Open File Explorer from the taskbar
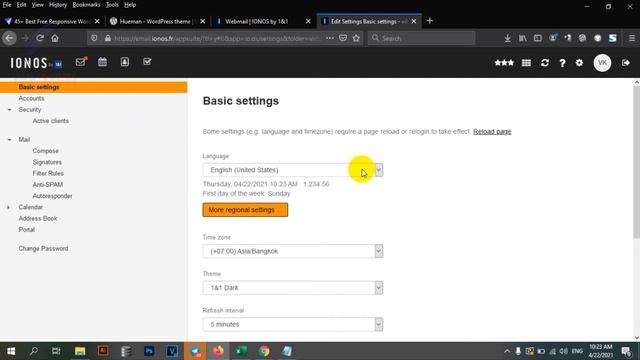 80,351
